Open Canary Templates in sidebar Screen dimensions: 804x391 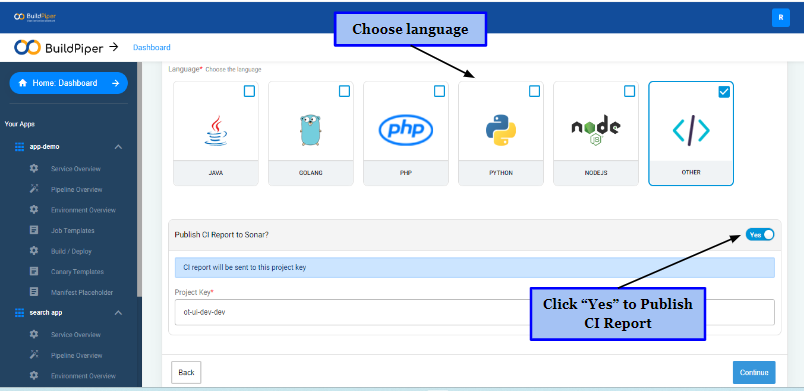coord(77,272)
